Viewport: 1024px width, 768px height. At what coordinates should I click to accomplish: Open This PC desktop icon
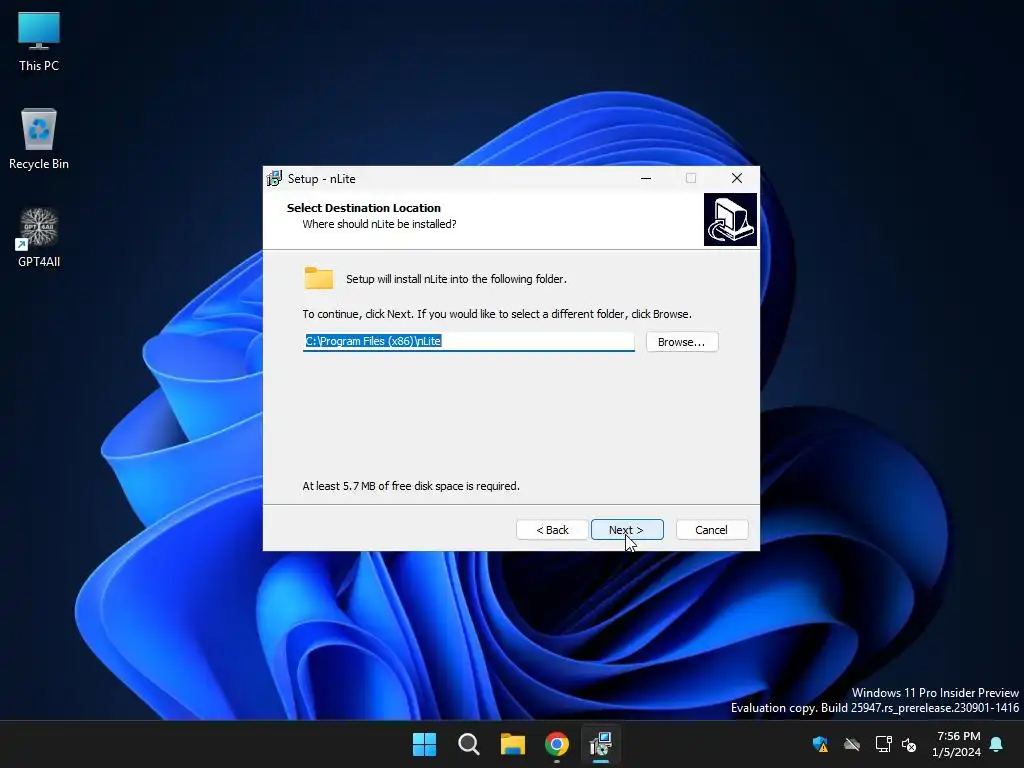click(x=39, y=41)
